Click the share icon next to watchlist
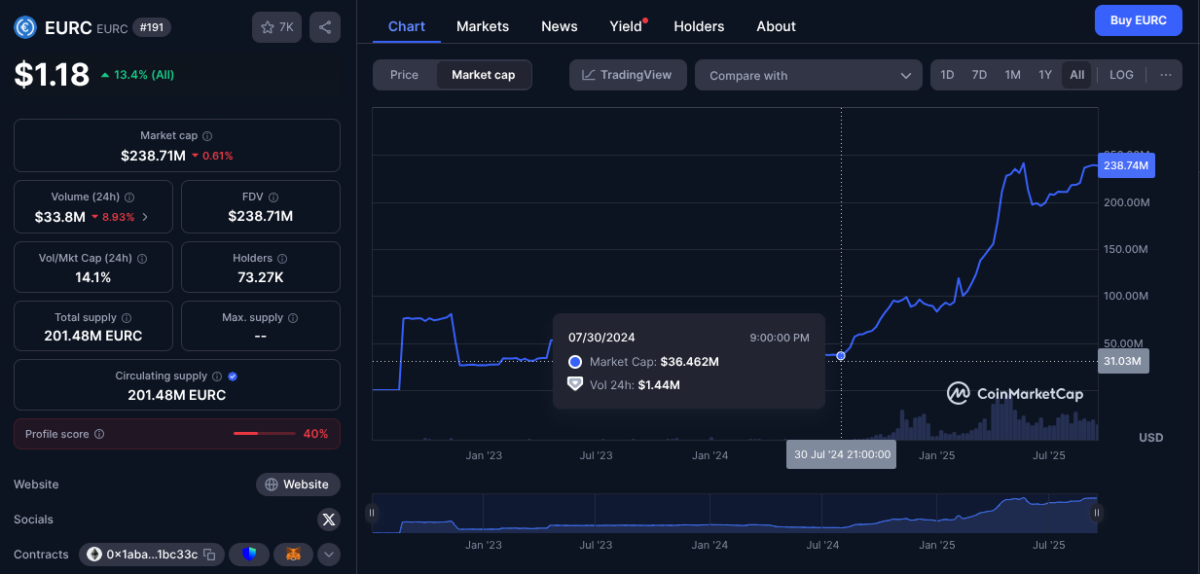Viewport: 1200px width, 574px height. tap(325, 28)
